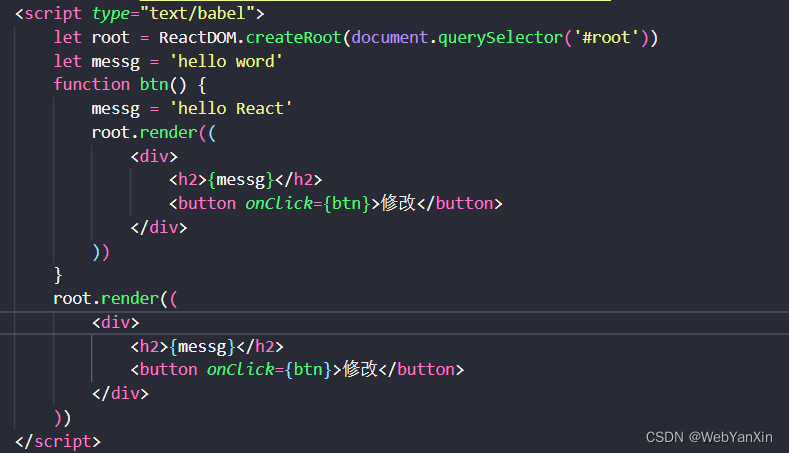Click ReactDOM.createRoot call text
Image resolution: width=789 pixels, height=453 pixels.
pos(250,37)
